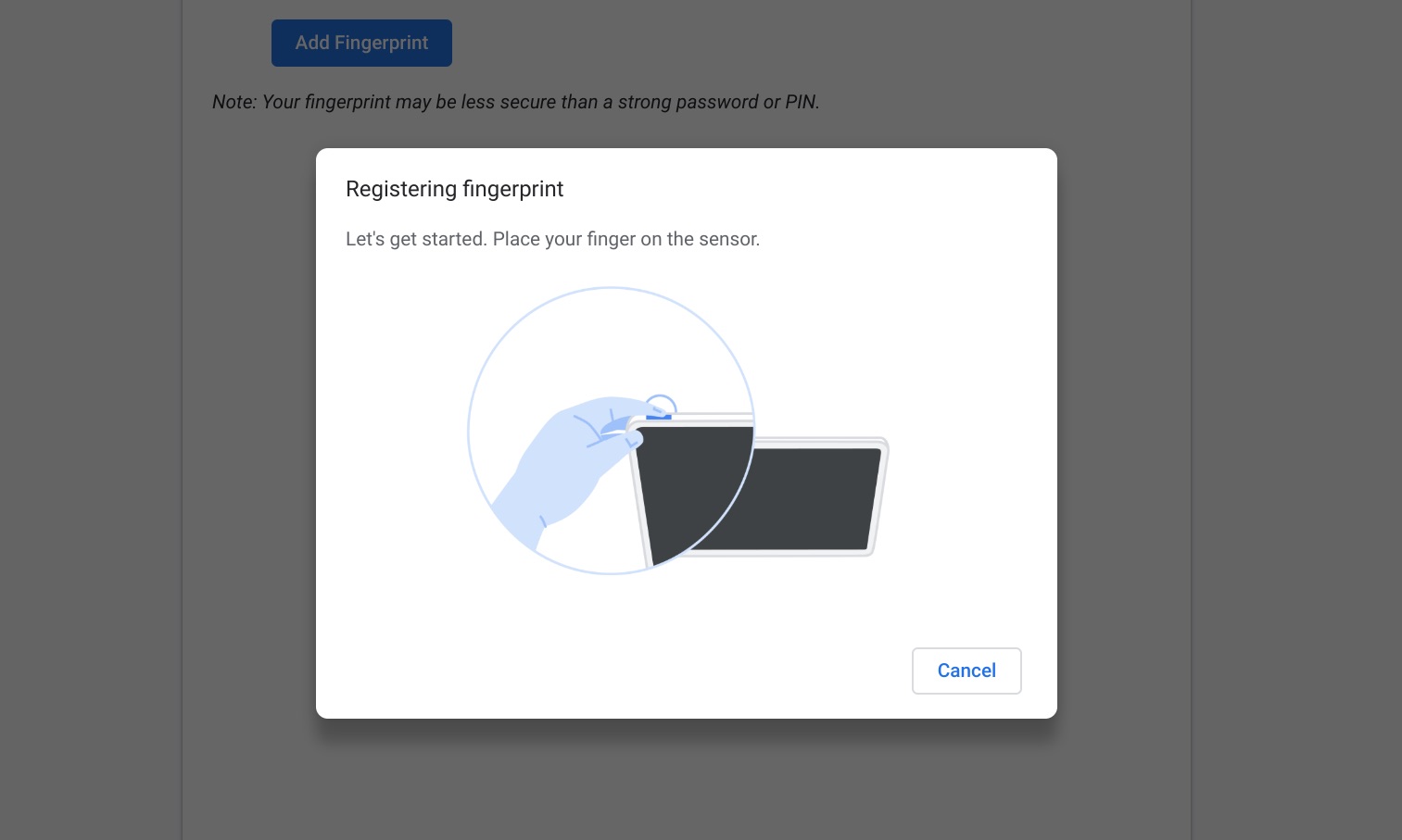Click the word "Note:" in the italic line

click(x=234, y=102)
